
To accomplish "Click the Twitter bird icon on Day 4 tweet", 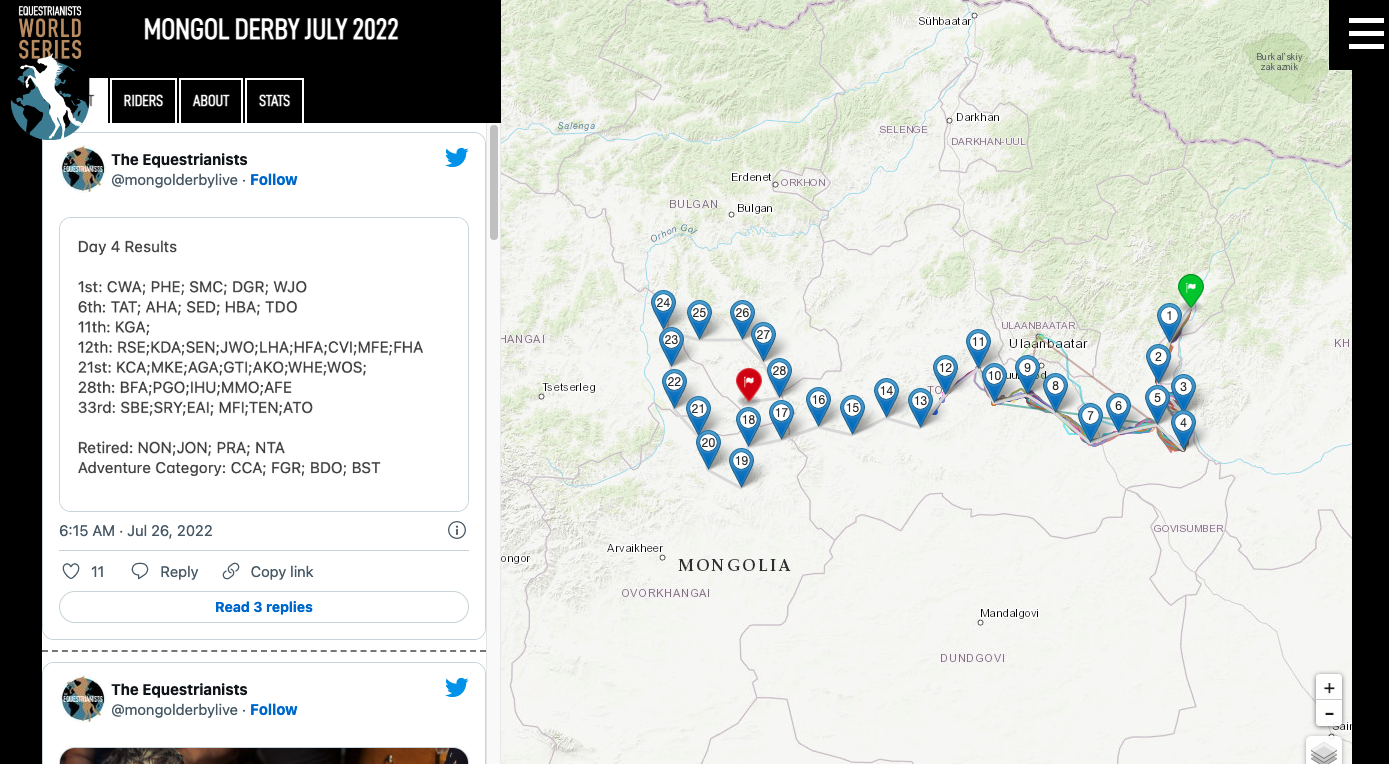I will pyautogui.click(x=457, y=157).
